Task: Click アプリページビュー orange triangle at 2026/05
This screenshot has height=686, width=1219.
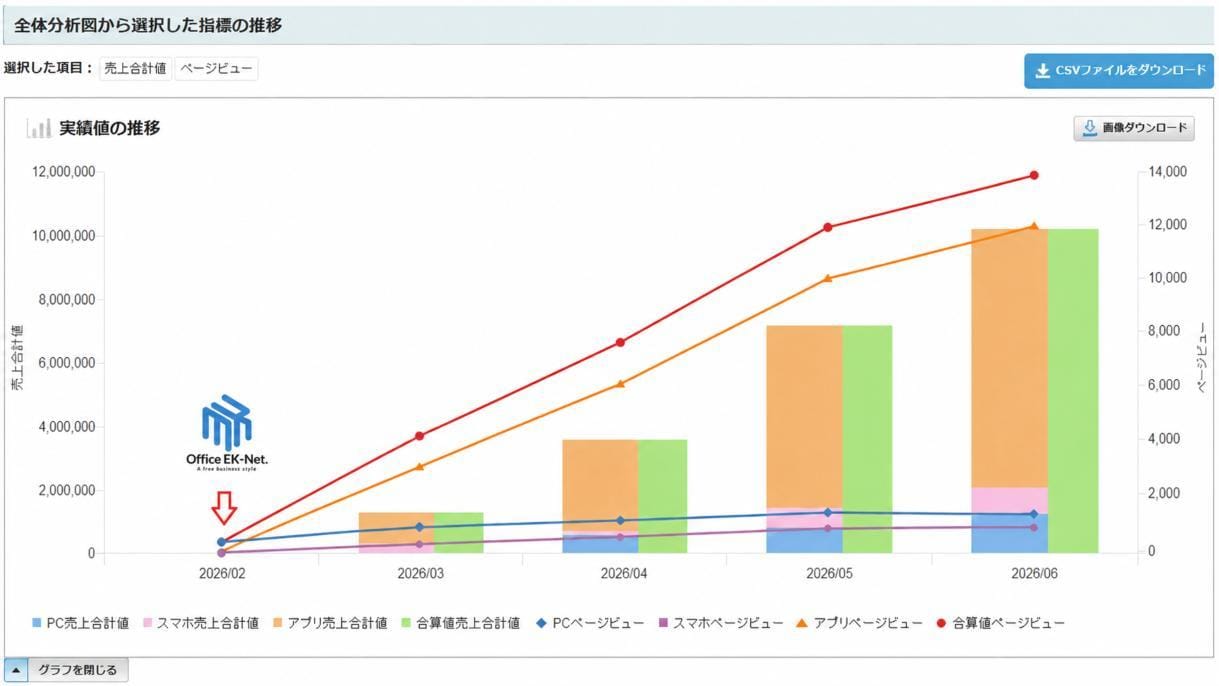Action: [828, 278]
